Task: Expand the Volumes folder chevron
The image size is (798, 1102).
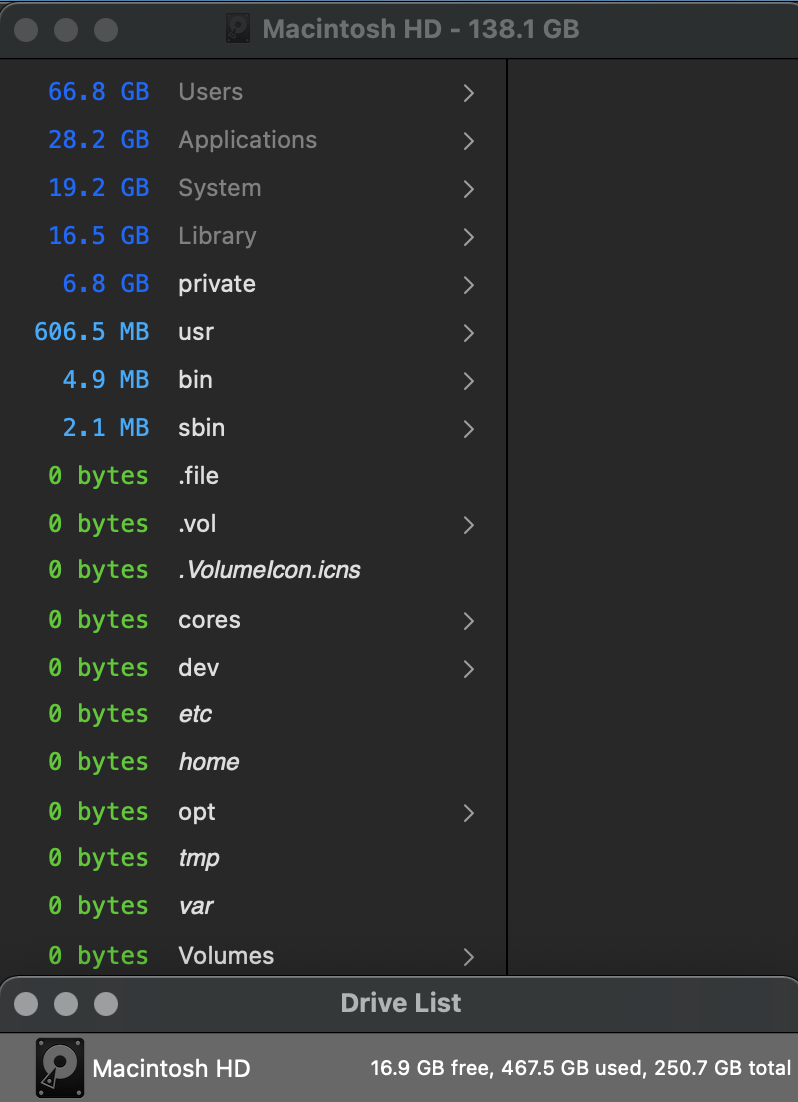Action: 468,957
